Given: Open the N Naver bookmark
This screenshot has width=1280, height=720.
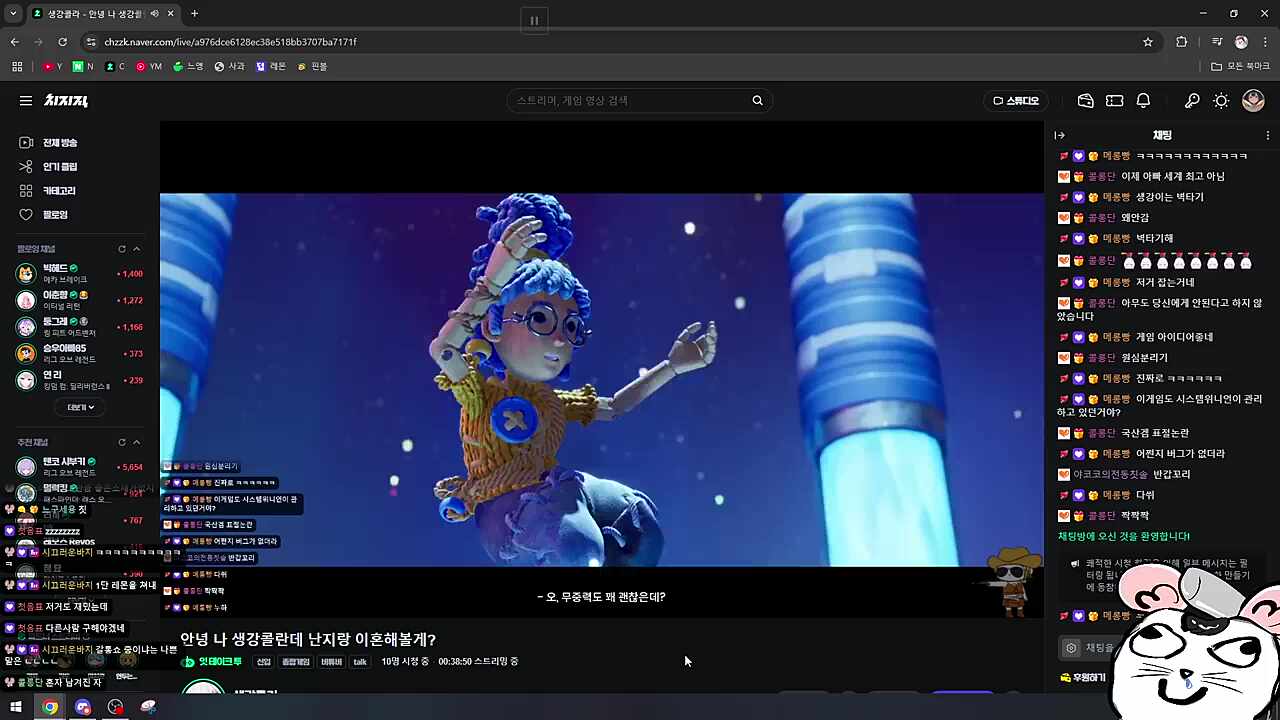Looking at the screenshot, I should point(83,66).
